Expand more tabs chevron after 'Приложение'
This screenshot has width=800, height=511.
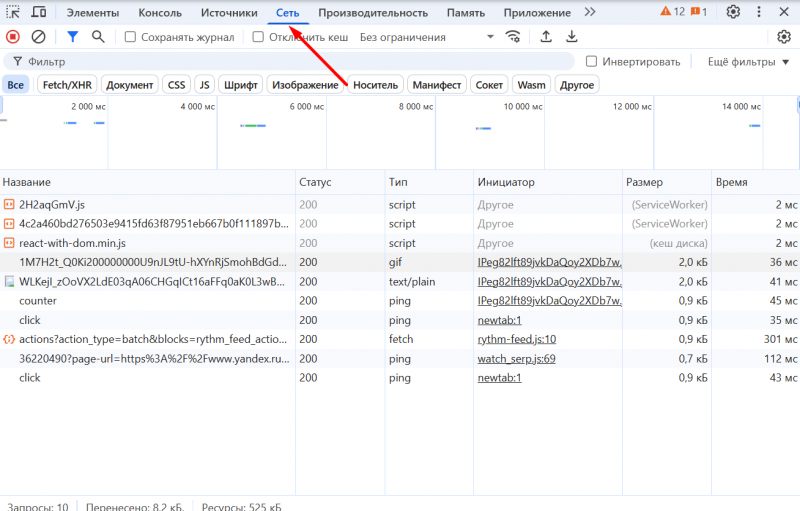click(589, 12)
